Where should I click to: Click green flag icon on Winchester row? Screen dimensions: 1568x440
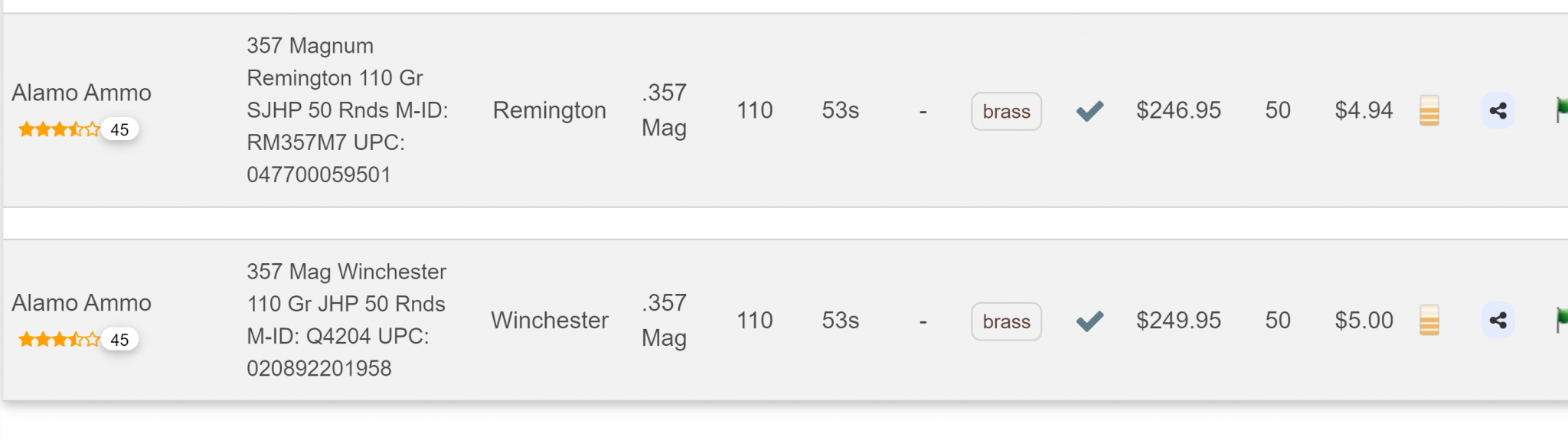click(1562, 320)
